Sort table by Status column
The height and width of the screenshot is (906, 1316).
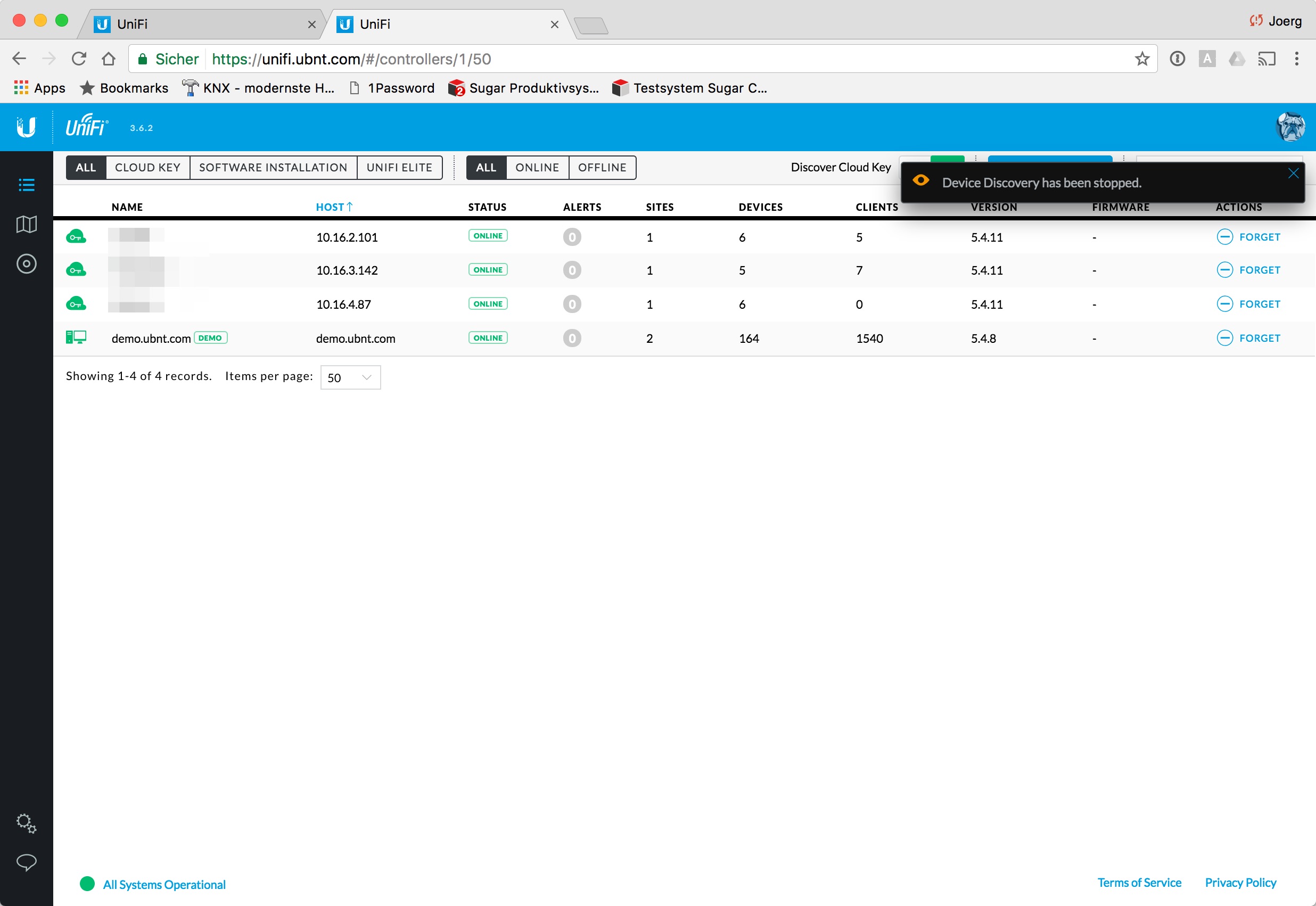click(x=487, y=207)
